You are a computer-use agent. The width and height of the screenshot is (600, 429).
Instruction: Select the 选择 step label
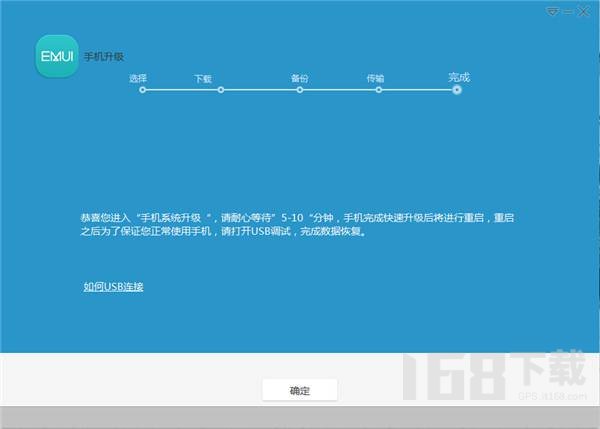coord(137,77)
